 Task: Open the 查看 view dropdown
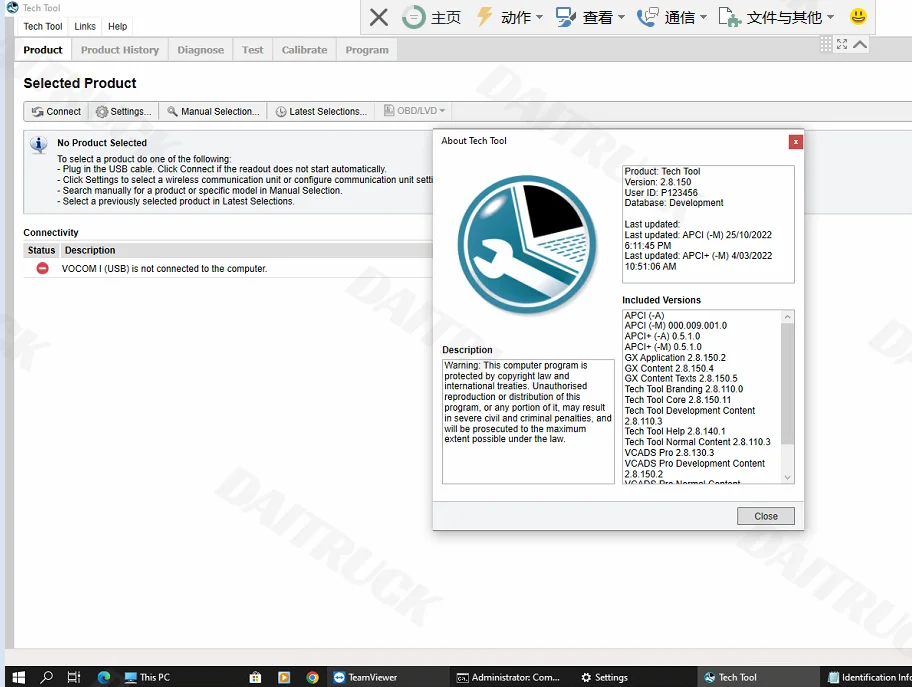[x=590, y=17]
